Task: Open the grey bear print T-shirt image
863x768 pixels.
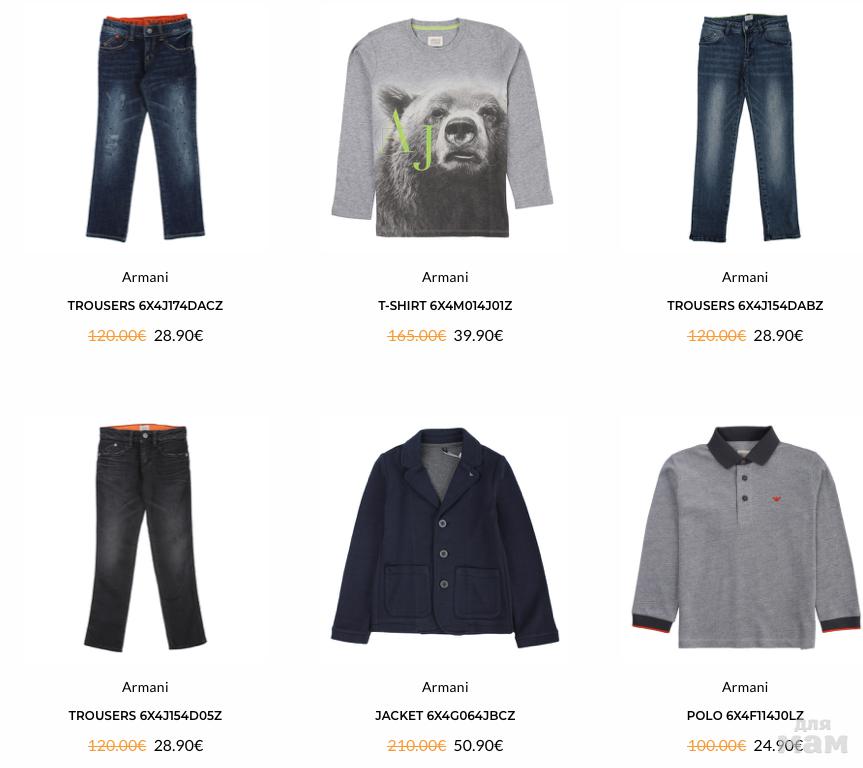Action: point(442,128)
